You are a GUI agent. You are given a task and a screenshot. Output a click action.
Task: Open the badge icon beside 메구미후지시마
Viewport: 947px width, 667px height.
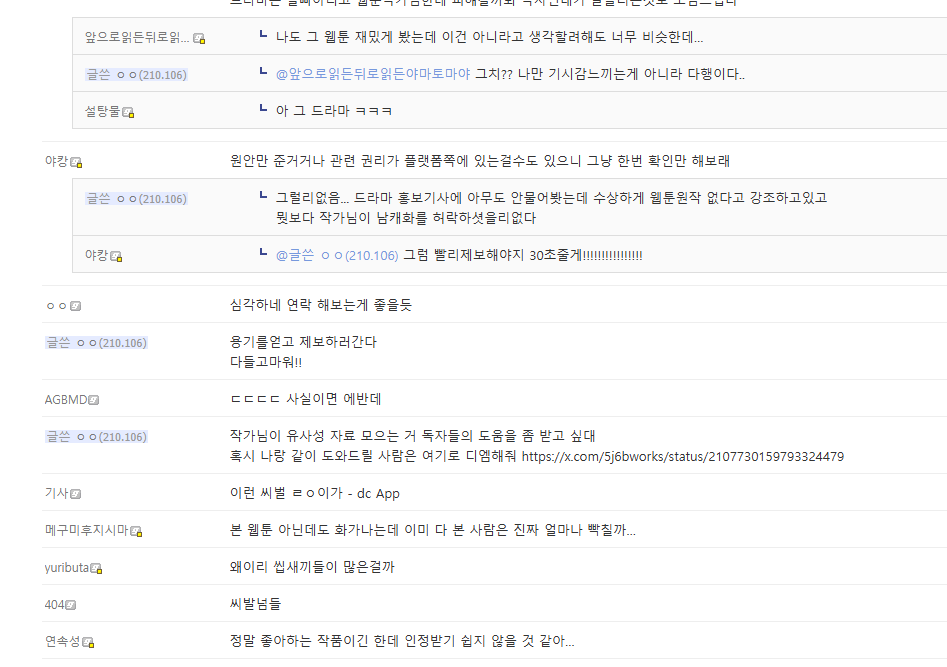(136, 532)
